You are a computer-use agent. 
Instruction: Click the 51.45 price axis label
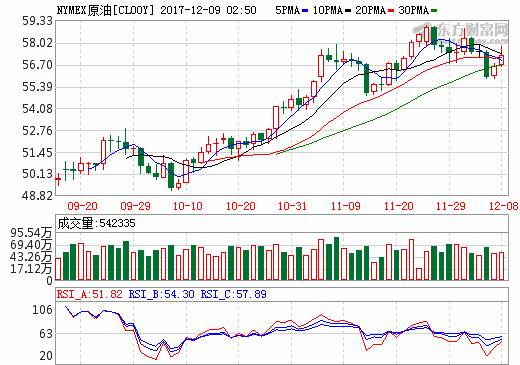click(x=37, y=153)
